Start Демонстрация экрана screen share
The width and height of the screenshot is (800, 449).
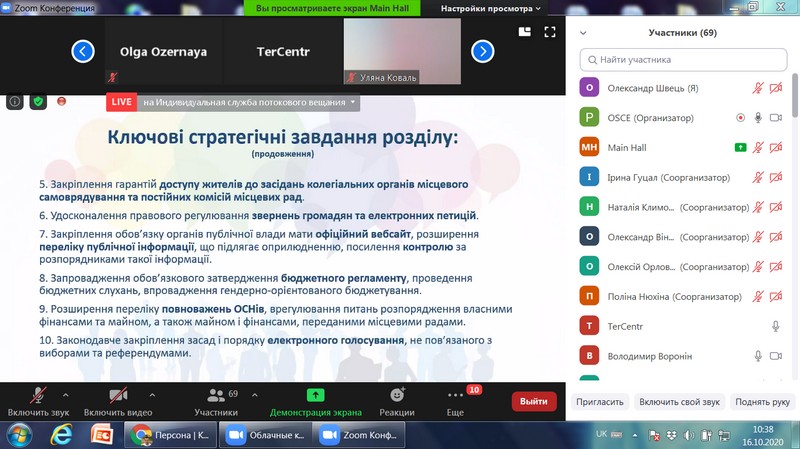coord(315,401)
